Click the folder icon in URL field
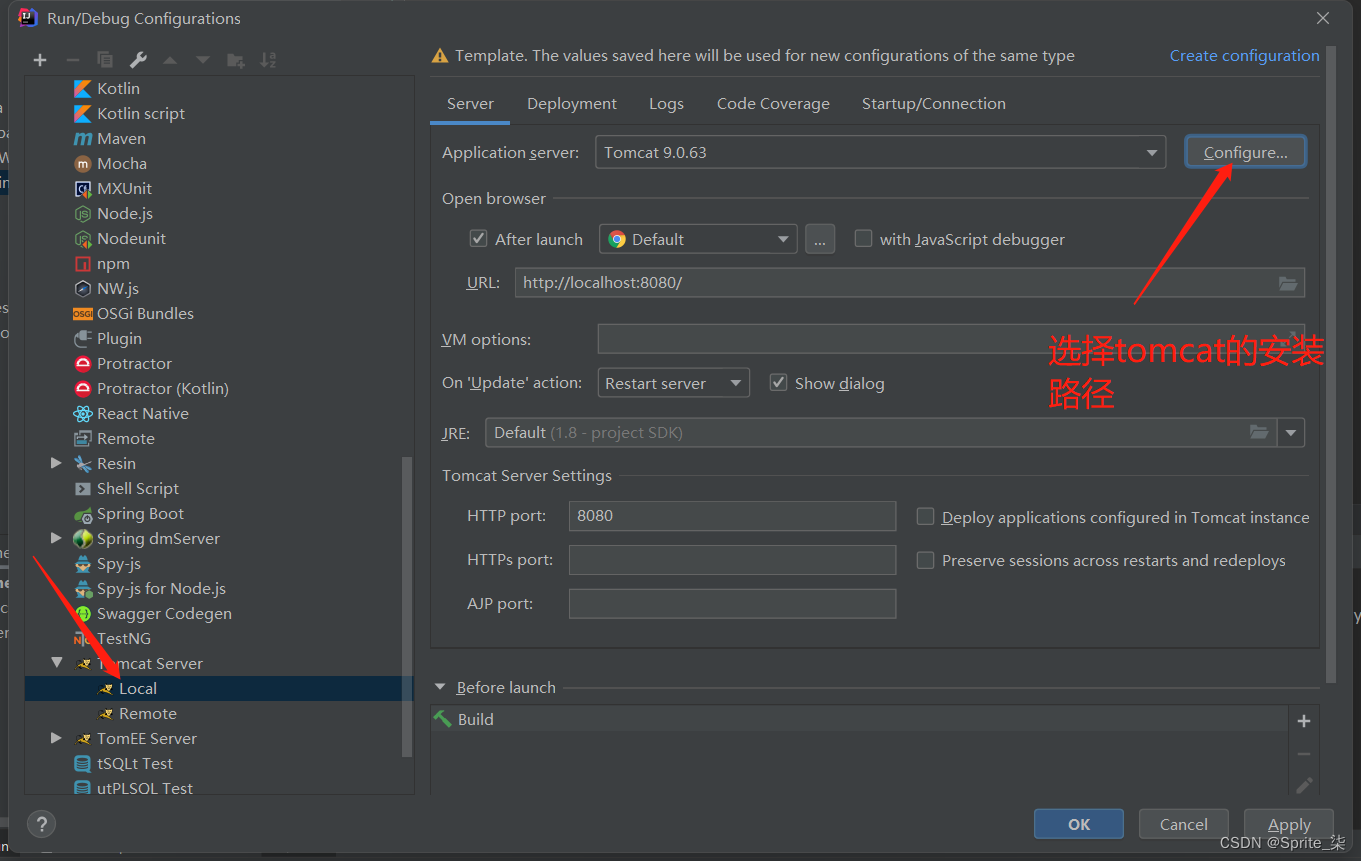Viewport: 1361px width, 861px height. click(x=1288, y=283)
